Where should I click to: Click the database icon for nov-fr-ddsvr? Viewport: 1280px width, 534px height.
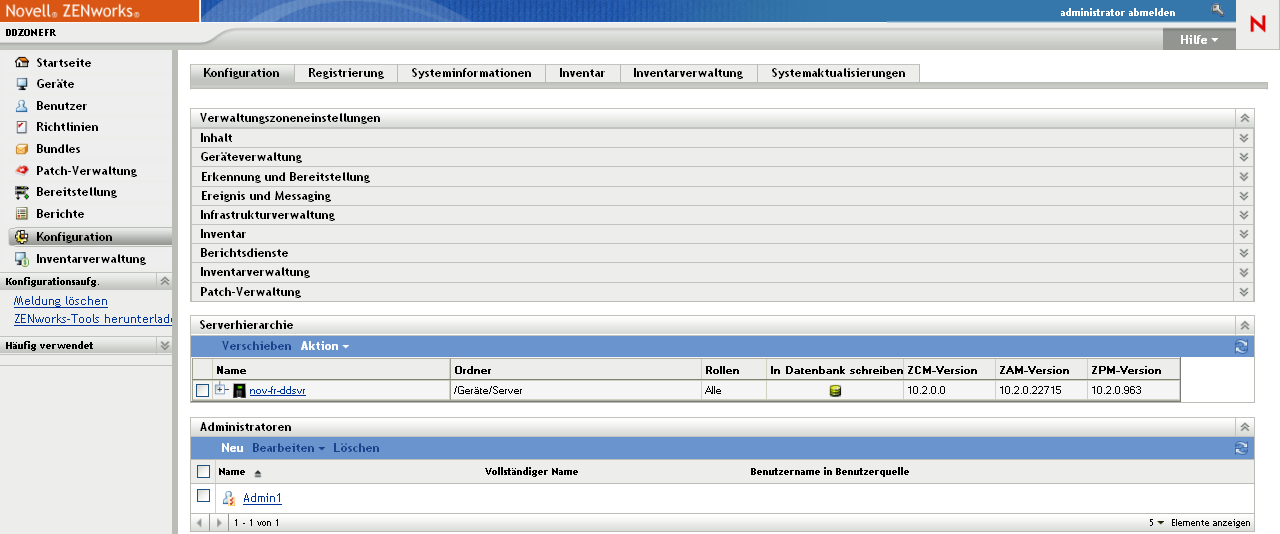[x=835, y=391]
